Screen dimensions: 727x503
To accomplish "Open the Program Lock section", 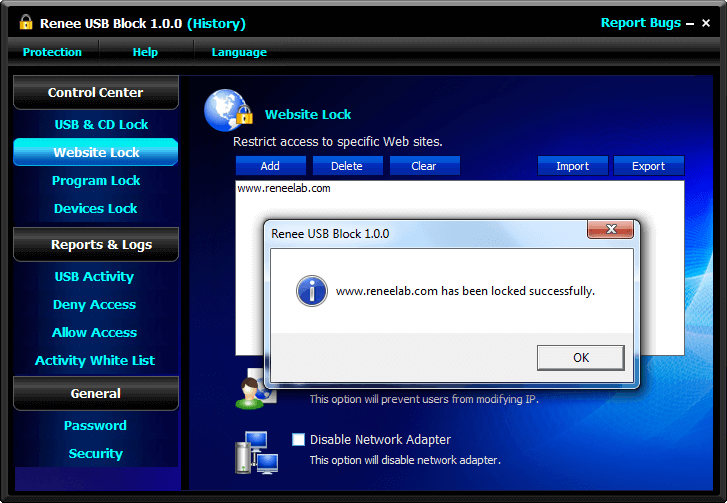I will [96, 181].
